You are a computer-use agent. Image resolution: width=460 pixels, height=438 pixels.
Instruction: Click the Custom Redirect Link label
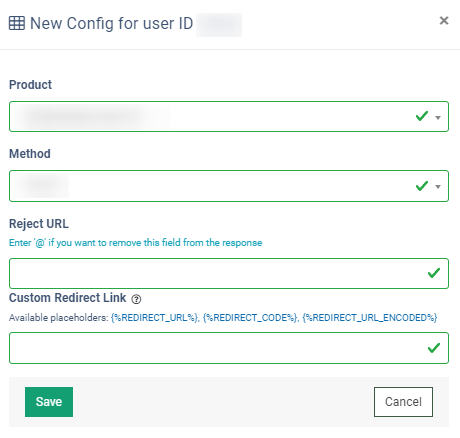(67, 298)
